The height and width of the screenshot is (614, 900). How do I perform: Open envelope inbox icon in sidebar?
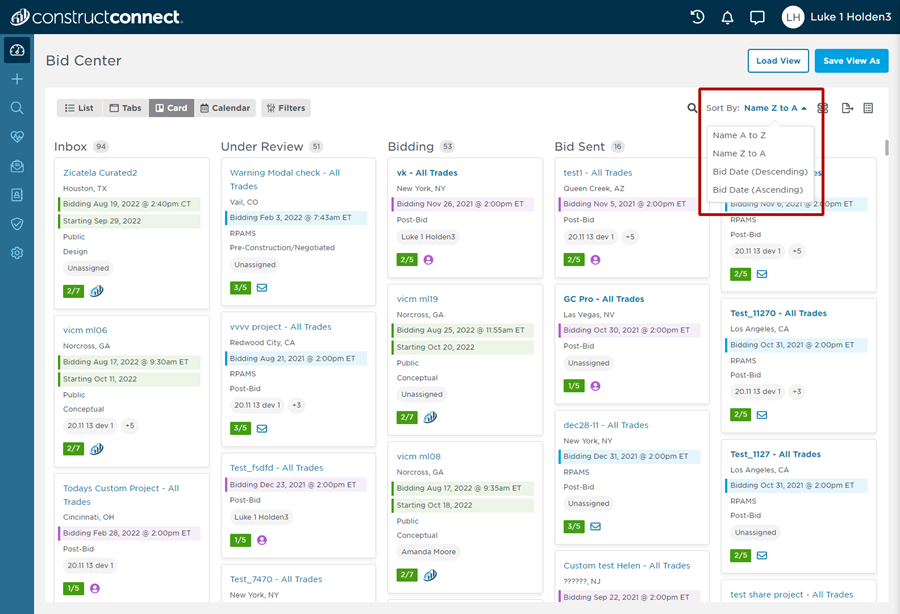click(17, 166)
